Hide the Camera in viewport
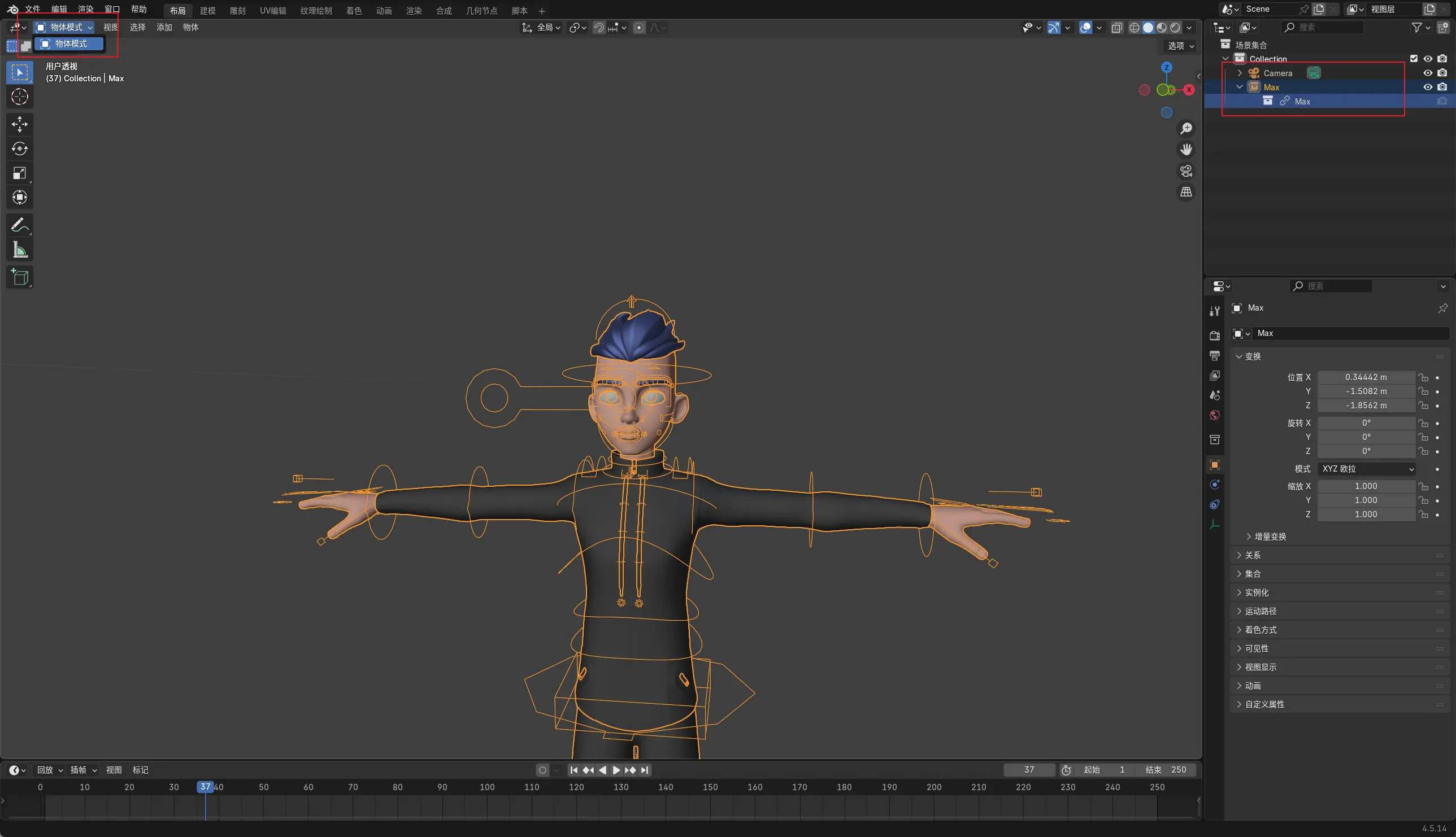1456x837 pixels. coord(1428,73)
